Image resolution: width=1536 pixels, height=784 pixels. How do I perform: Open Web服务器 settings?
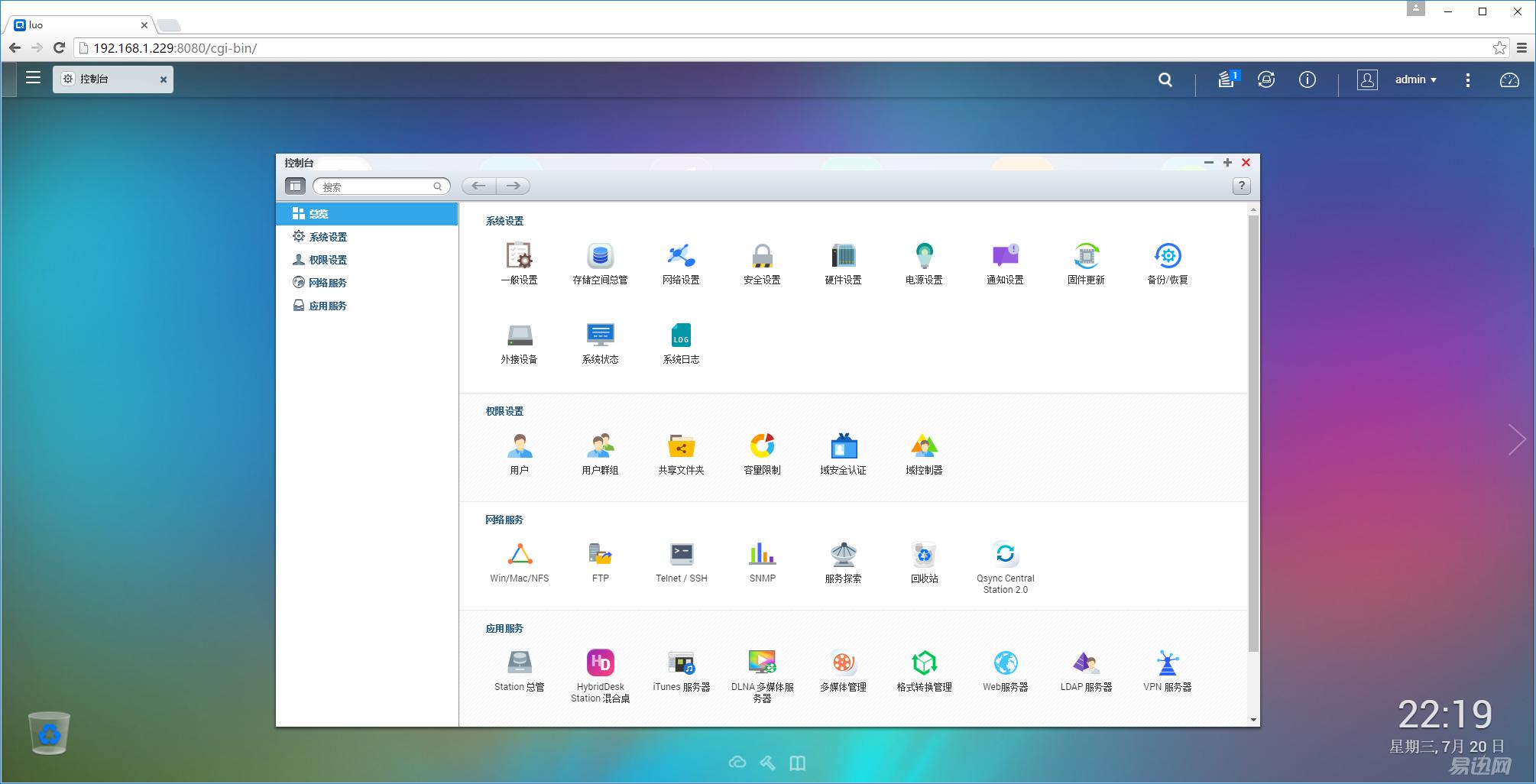click(x=1006, y=671)
